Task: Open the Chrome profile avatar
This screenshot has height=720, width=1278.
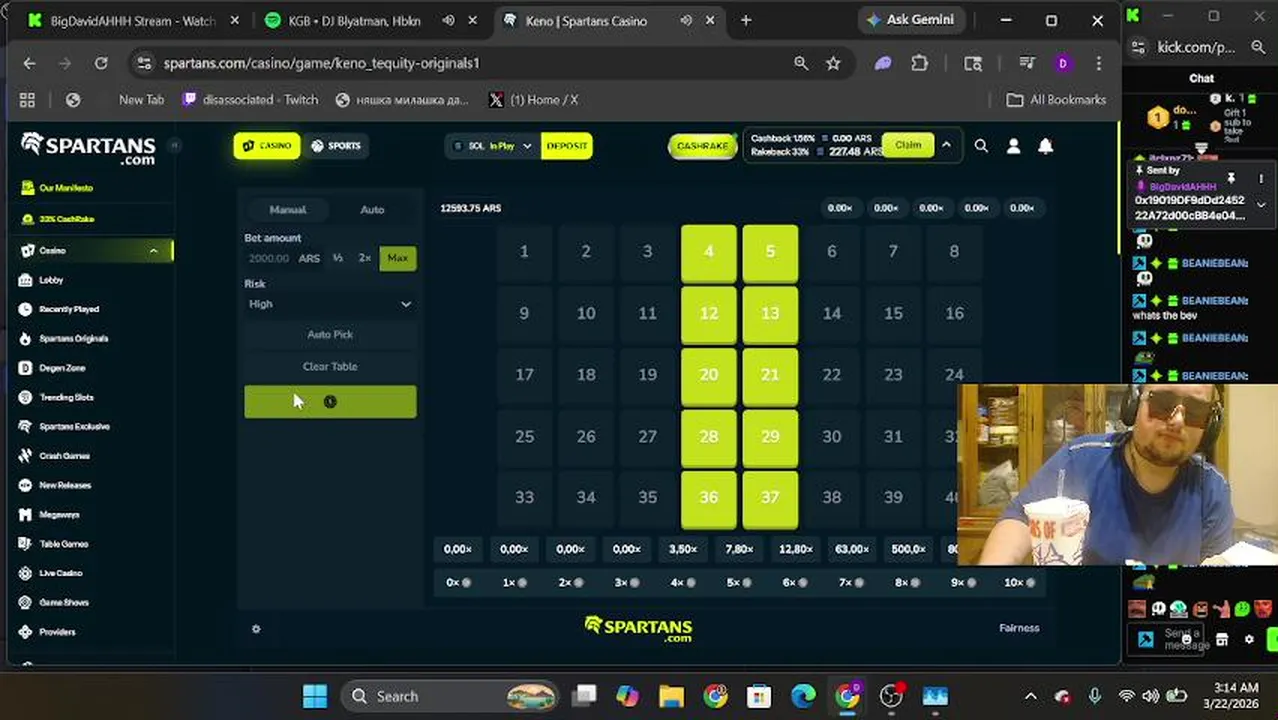Action: click(1063, 63)
